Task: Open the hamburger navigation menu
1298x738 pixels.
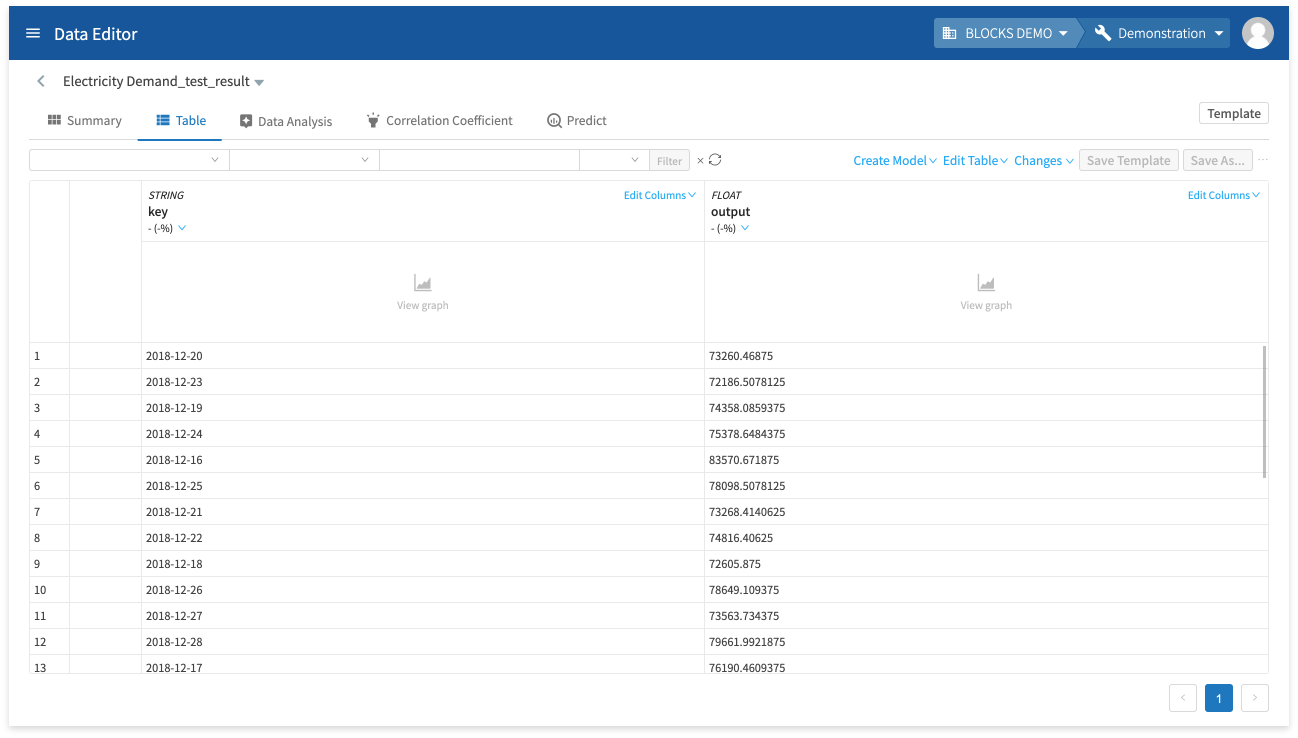Action: coord(33,33)
